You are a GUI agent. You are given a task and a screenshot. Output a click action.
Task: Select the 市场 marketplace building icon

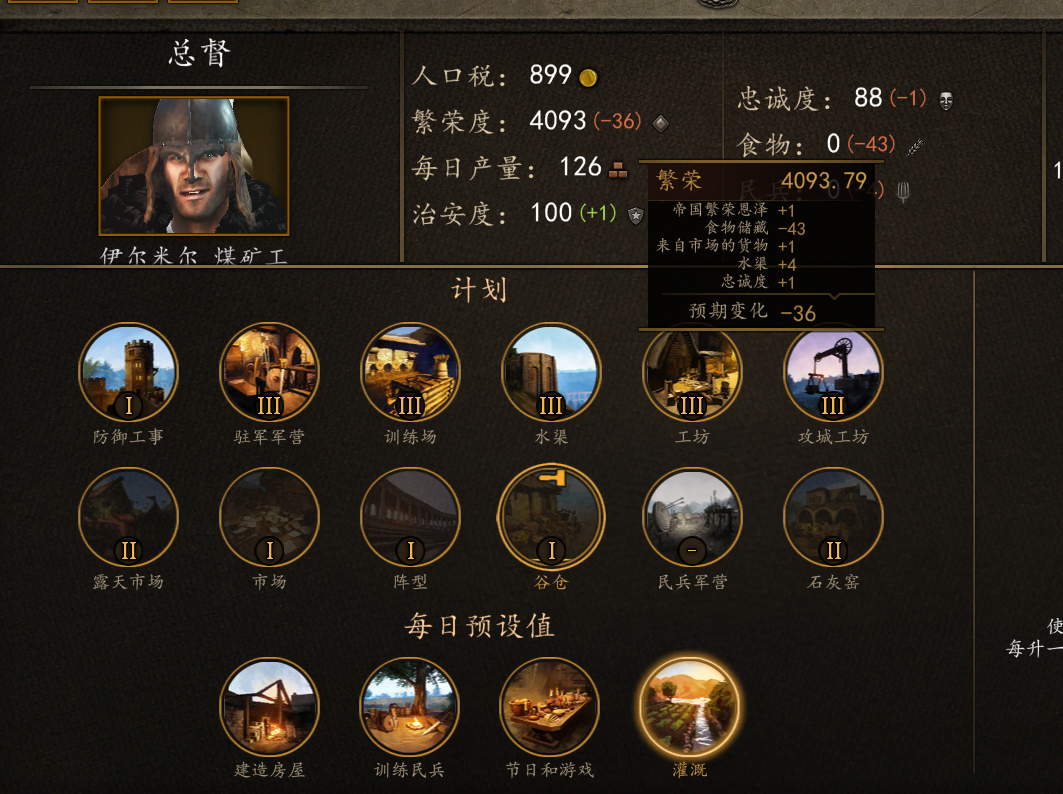pos(269,517)
